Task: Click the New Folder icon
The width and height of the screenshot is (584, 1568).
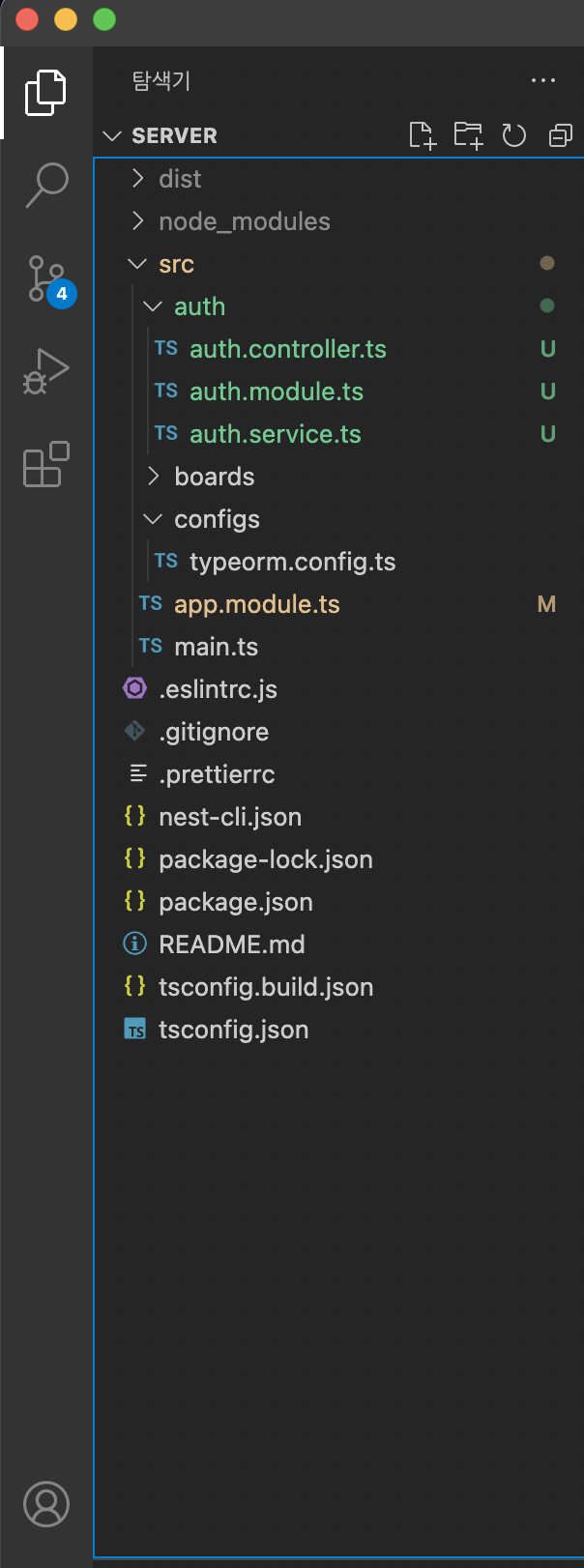Action: [469, 135]
